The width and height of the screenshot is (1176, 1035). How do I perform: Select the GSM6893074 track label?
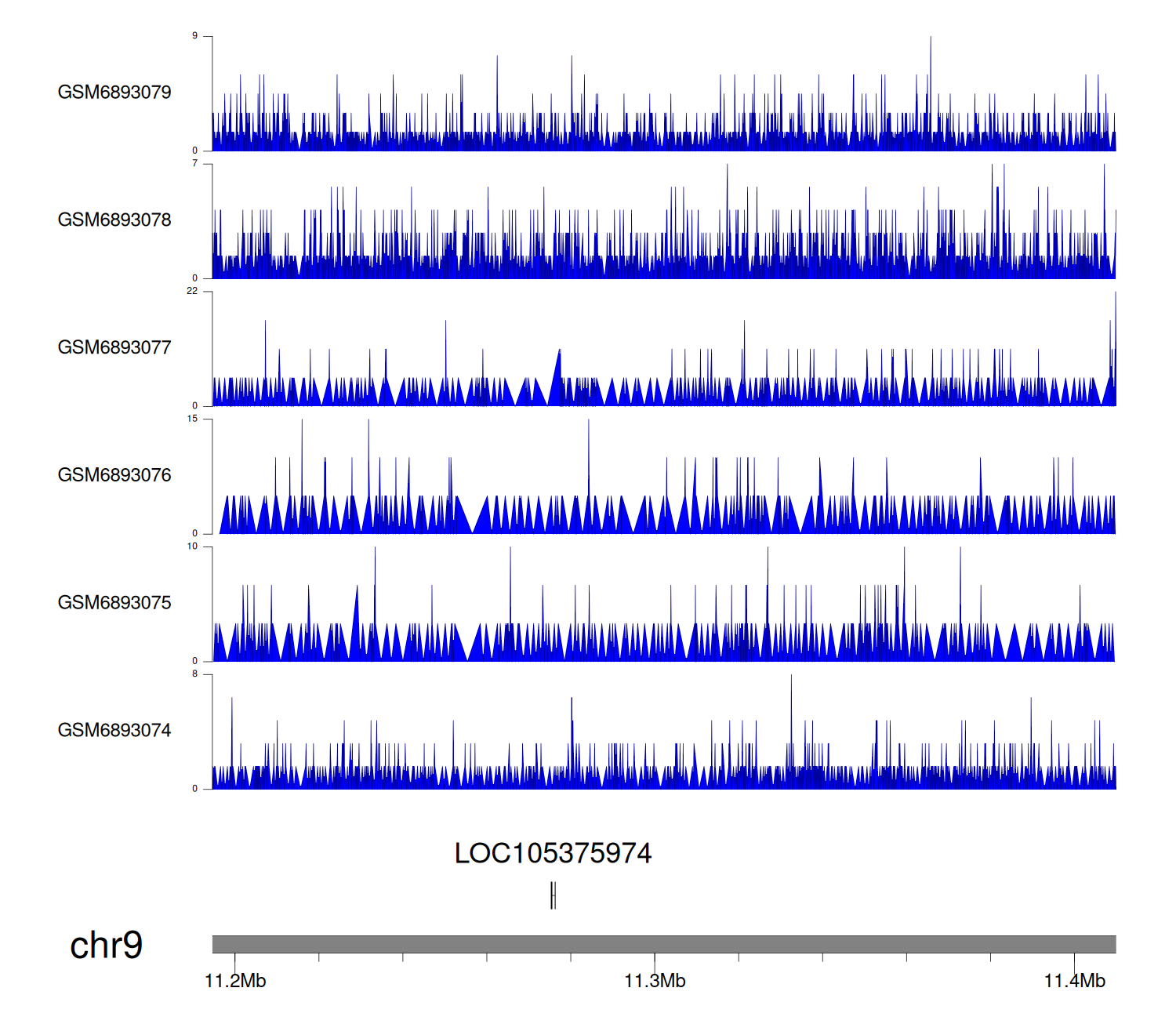tap(114, 731)
